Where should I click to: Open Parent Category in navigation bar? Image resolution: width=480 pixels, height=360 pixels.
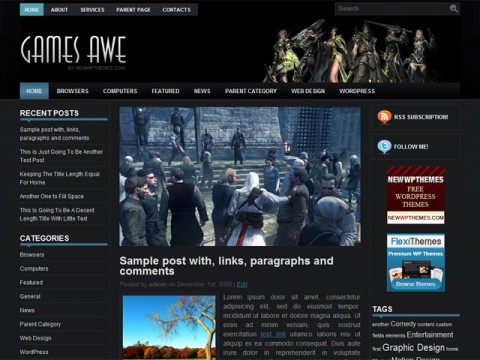coord(251,91)
